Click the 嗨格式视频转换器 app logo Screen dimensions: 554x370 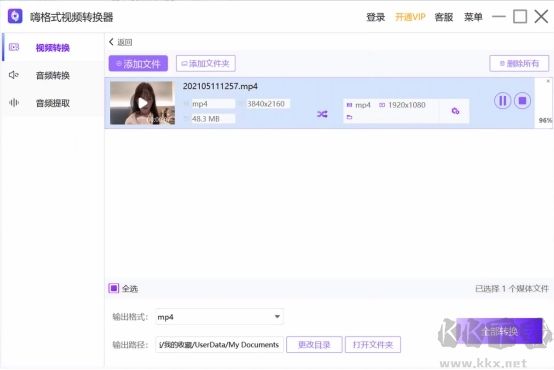coord(15,16)
